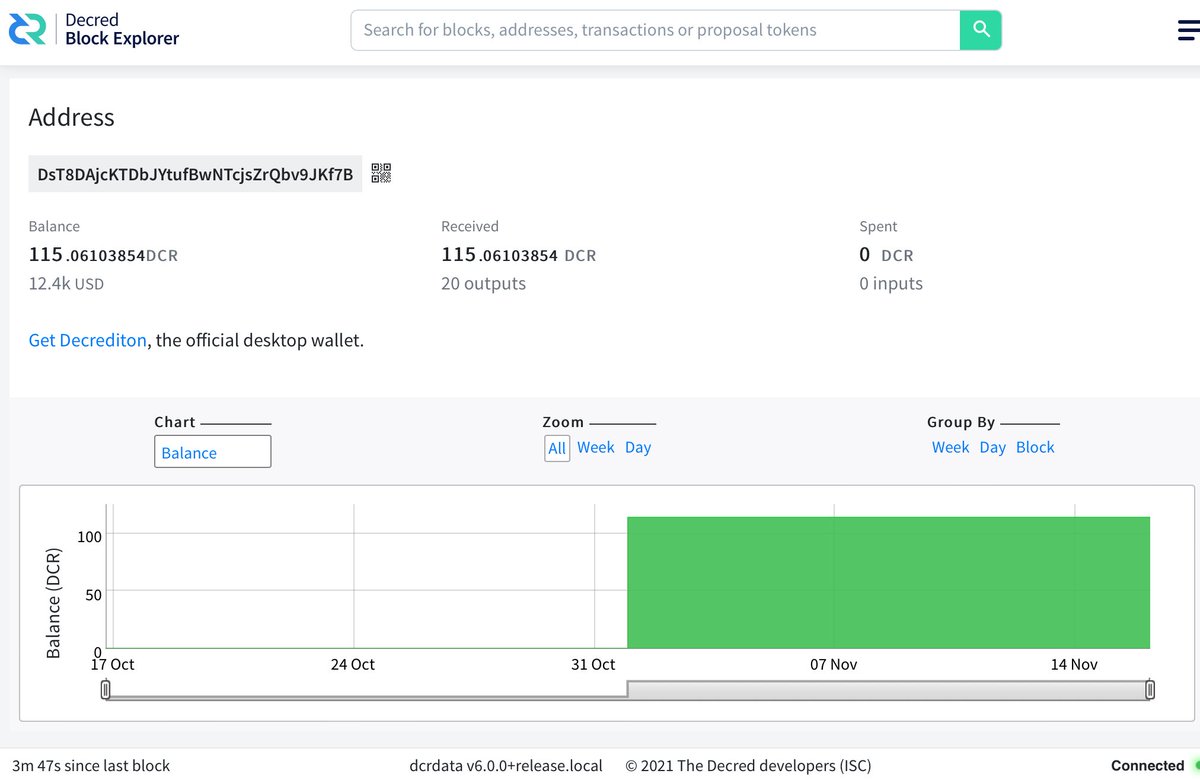The image size is (1200, 780).
Task: Click the Address page heading
Action: coord(71,117)
